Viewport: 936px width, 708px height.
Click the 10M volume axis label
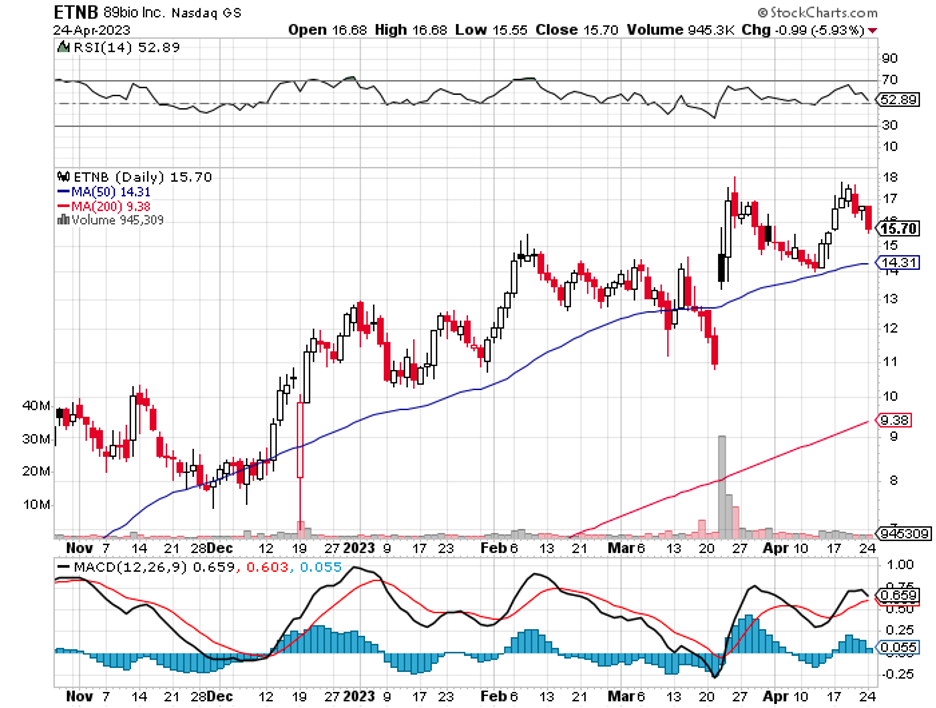coord(36,504)
